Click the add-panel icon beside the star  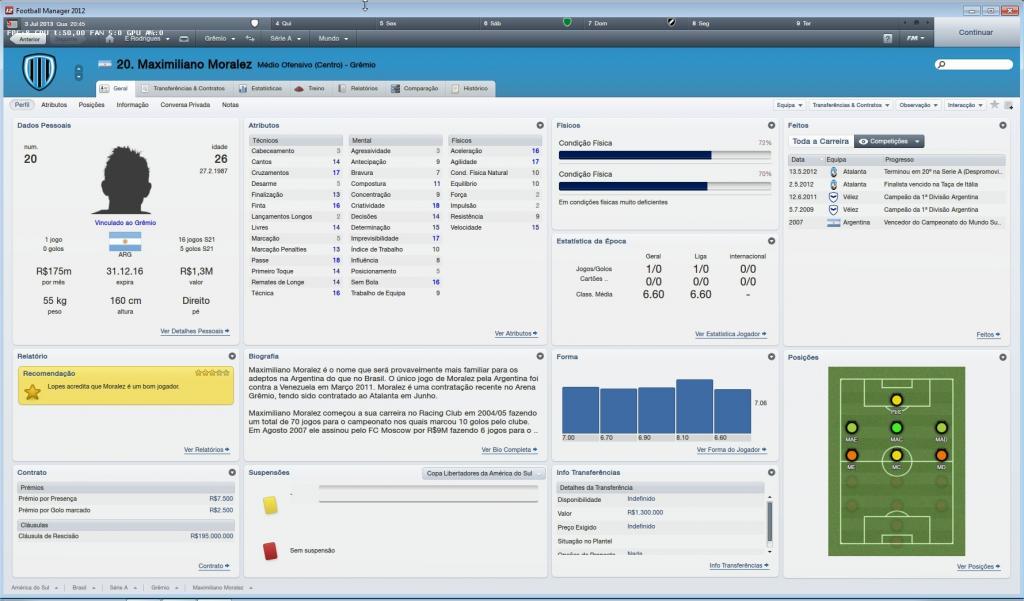tap(1008, 105)
